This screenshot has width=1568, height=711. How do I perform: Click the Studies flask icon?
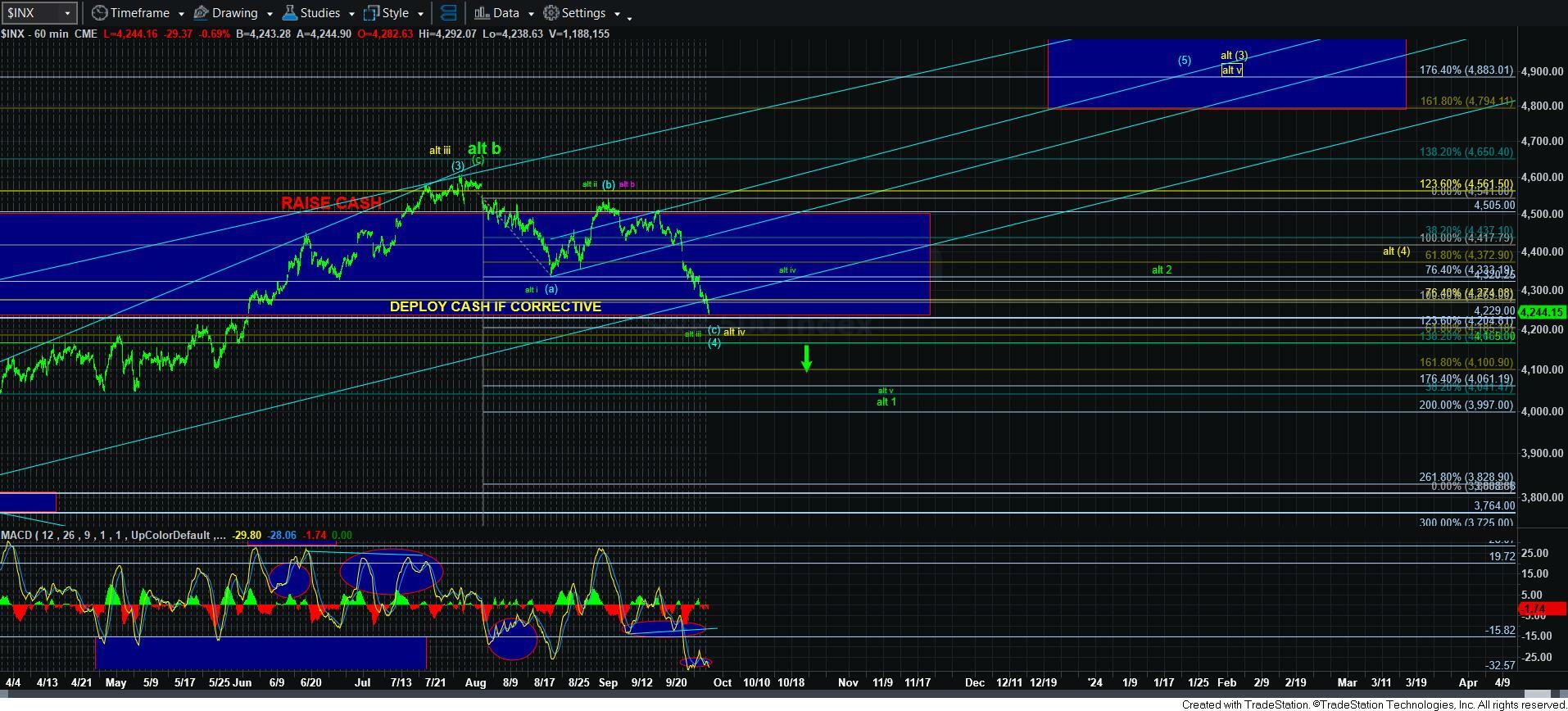point(289,13)
